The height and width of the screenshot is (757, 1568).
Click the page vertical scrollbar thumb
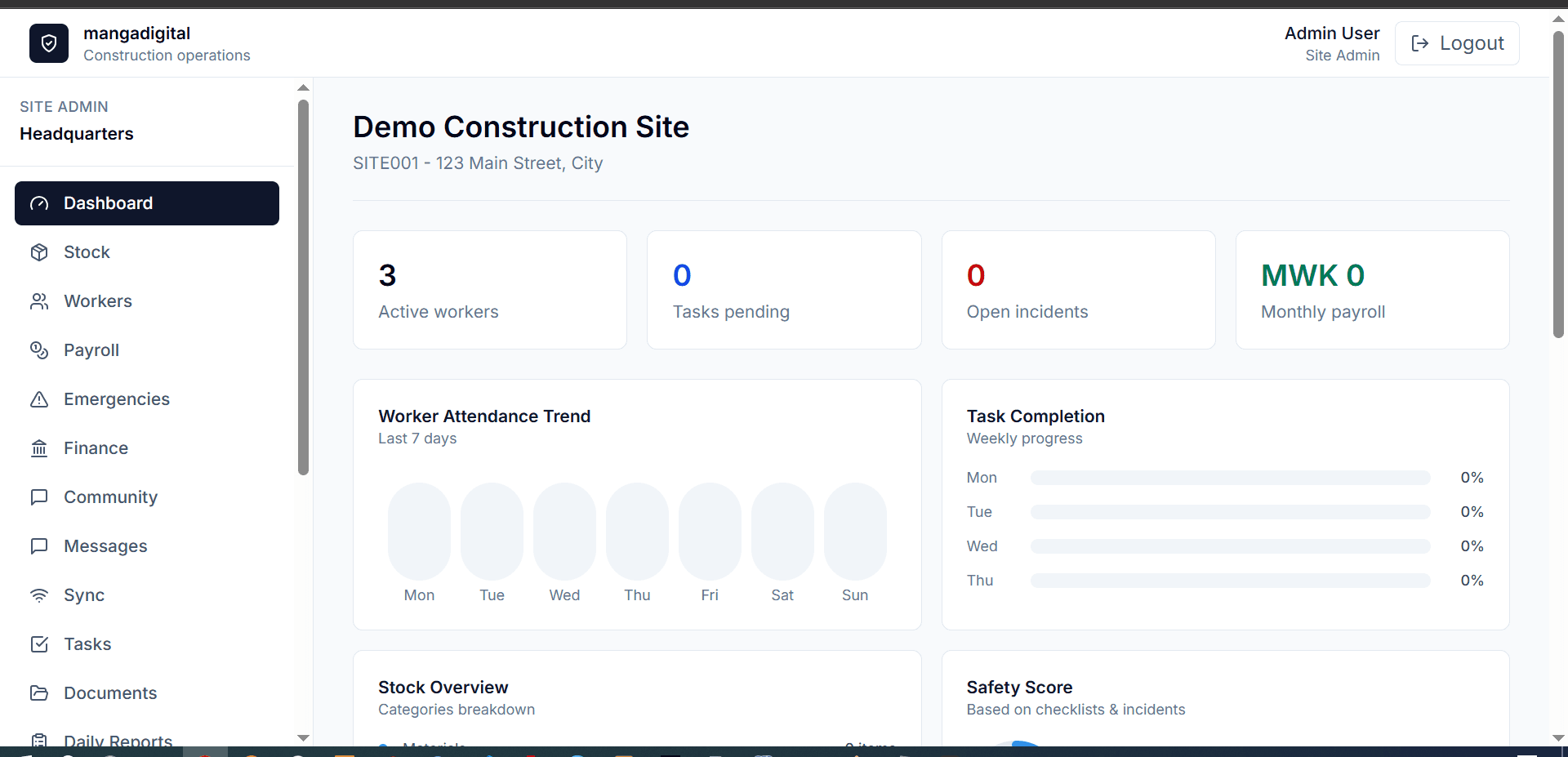[1558, 185]
